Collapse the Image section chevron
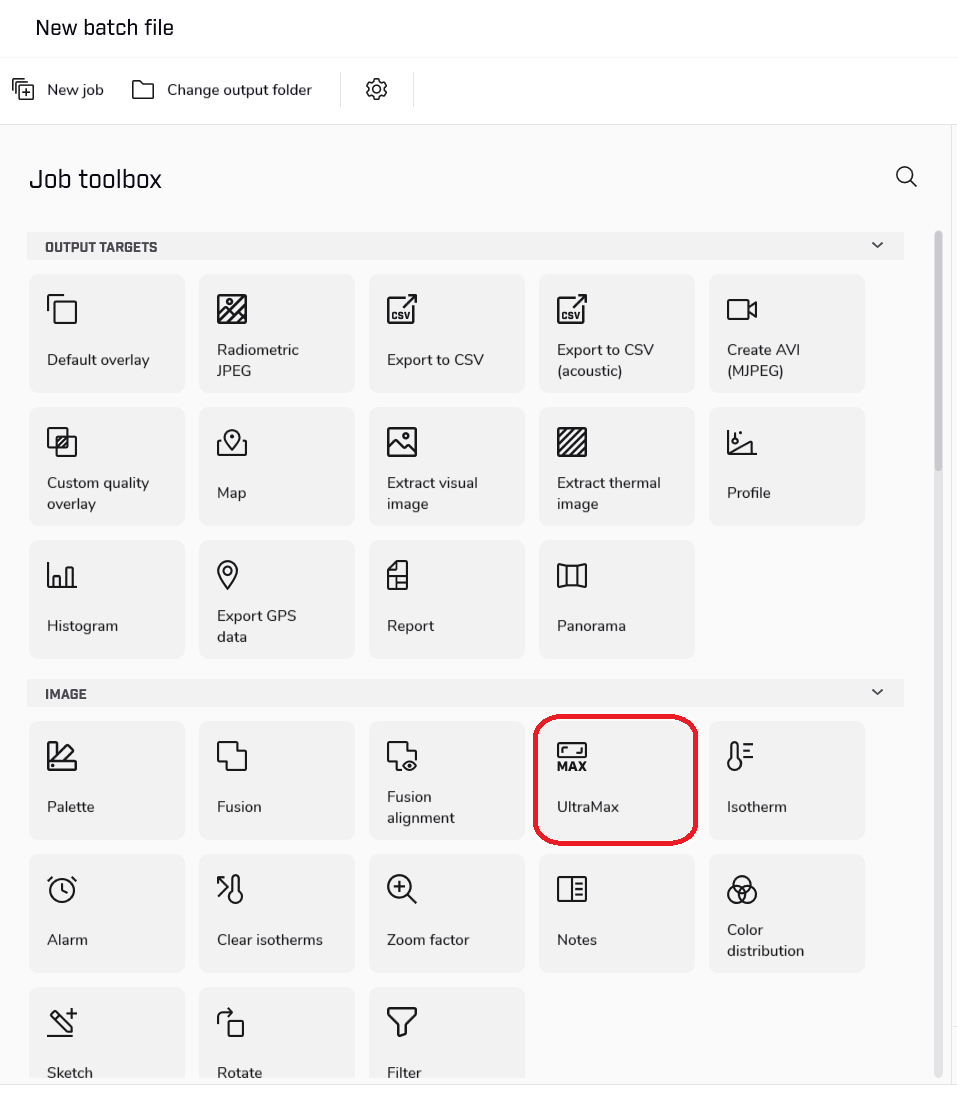Image resolution: width=957 pixels, height=1102 pixels. (x=877, y=693)
